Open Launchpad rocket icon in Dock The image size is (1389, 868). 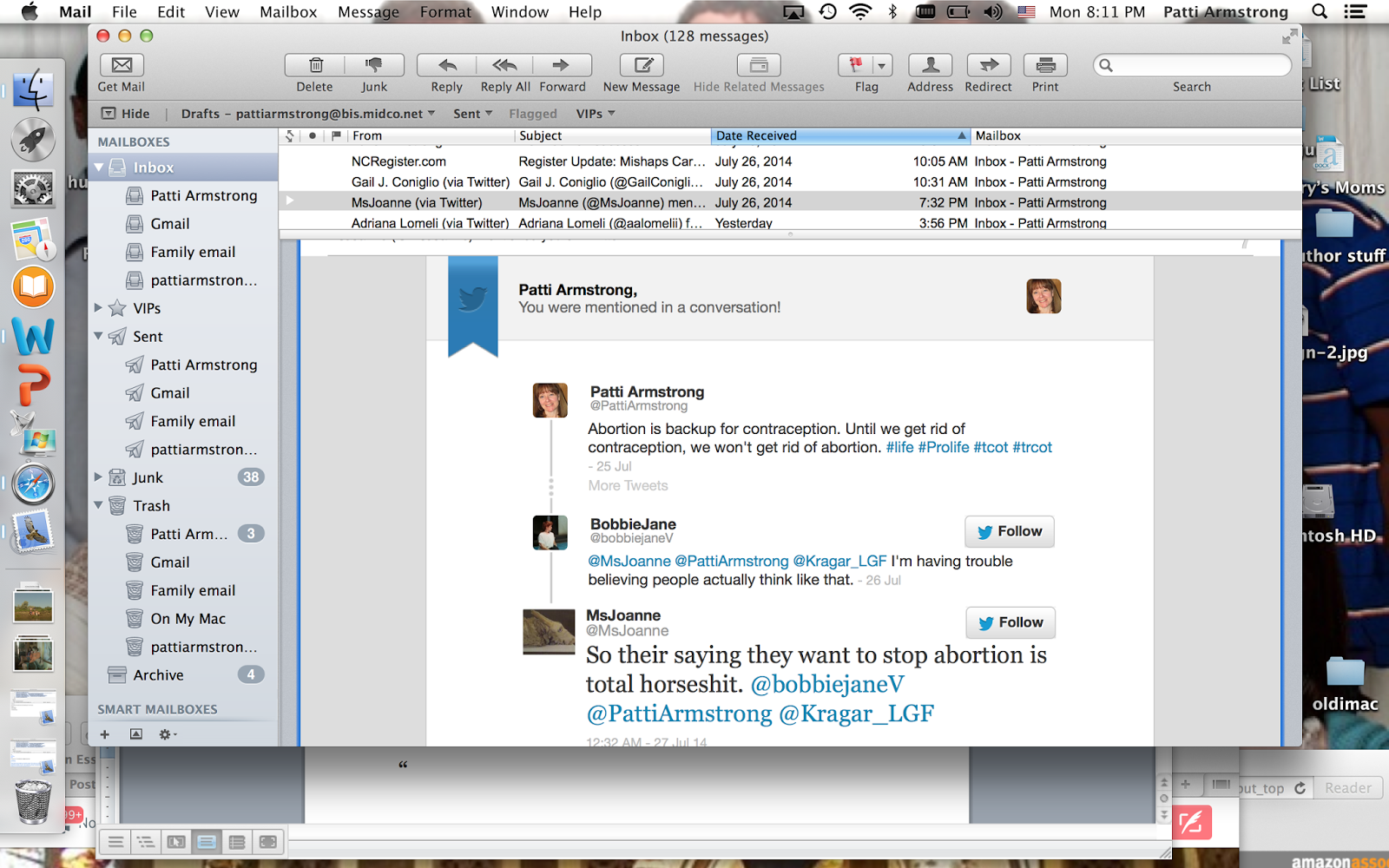33,139
